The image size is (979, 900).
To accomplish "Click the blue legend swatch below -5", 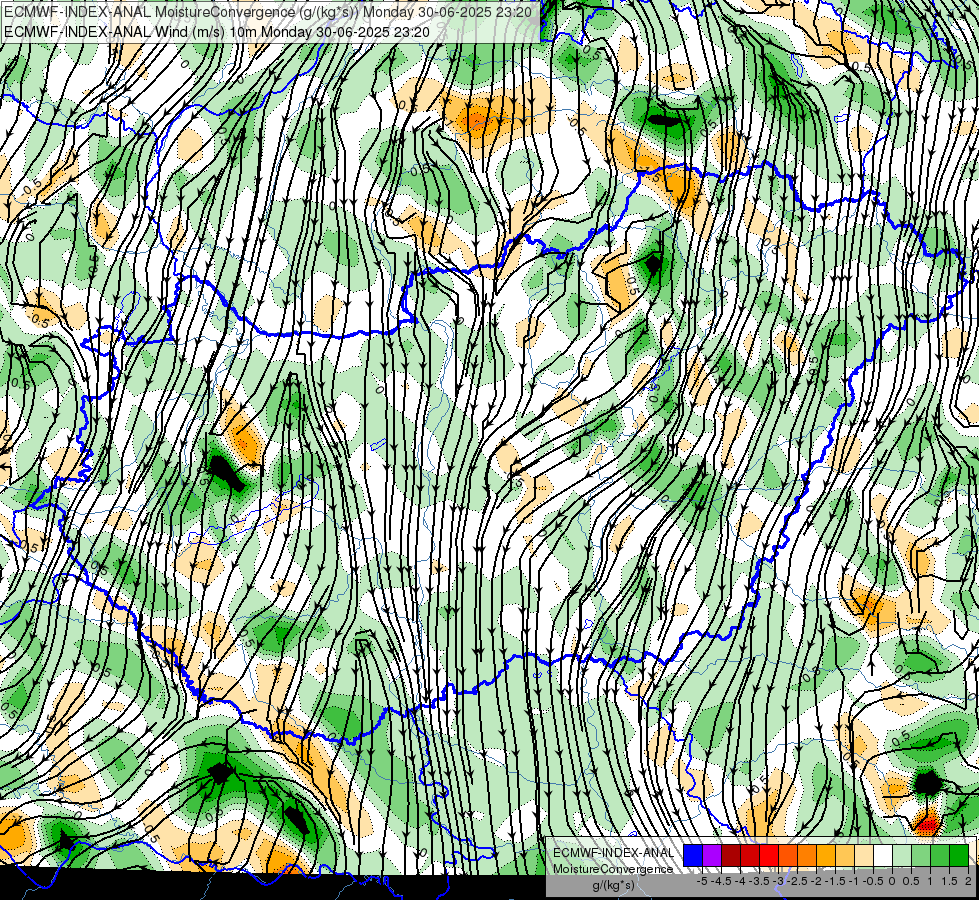I will coord(693,856).
